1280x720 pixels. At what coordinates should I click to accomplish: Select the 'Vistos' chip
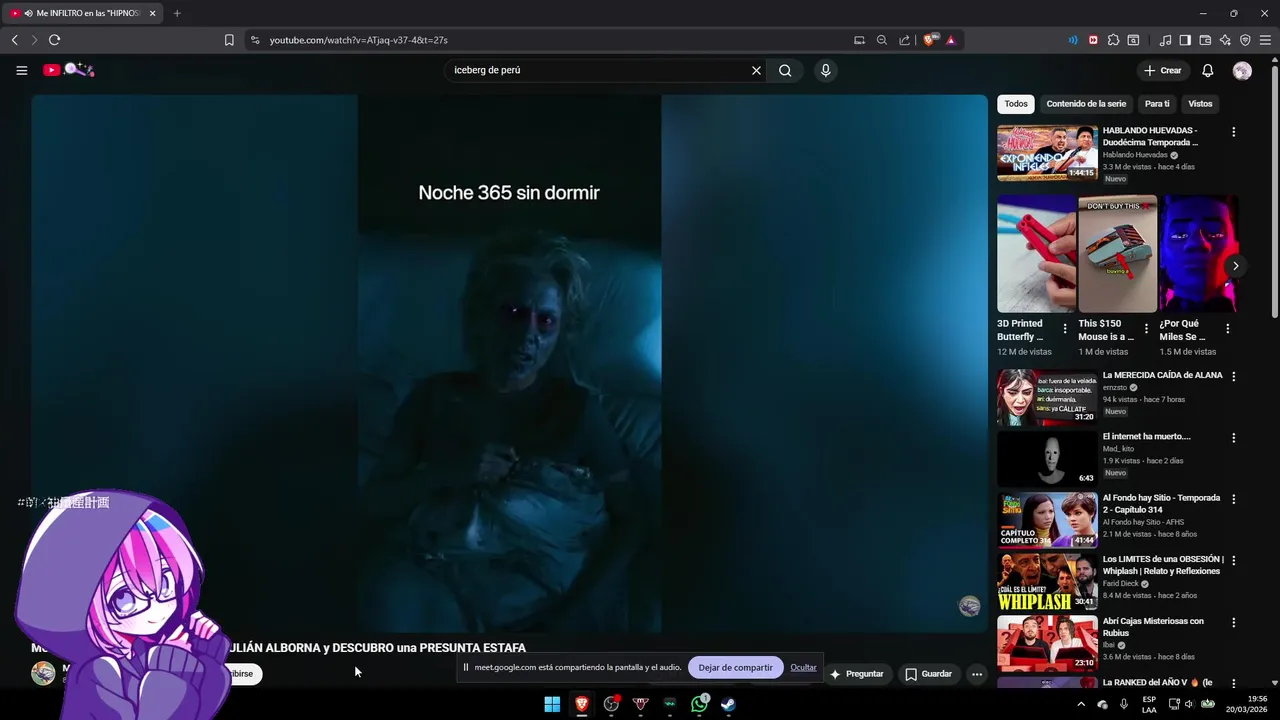click(x=1200, y=104)
